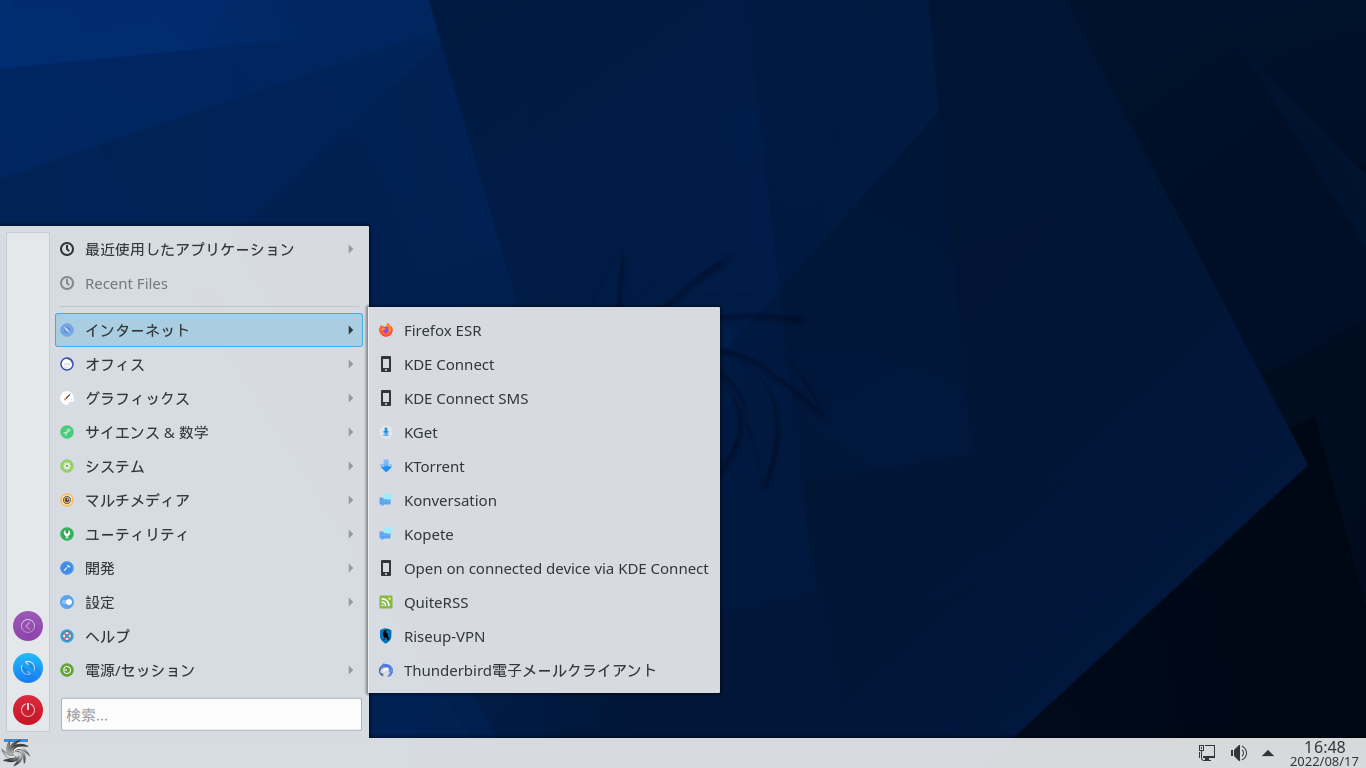Open Thunderbird電子メールクライアント

pos(544,671)
